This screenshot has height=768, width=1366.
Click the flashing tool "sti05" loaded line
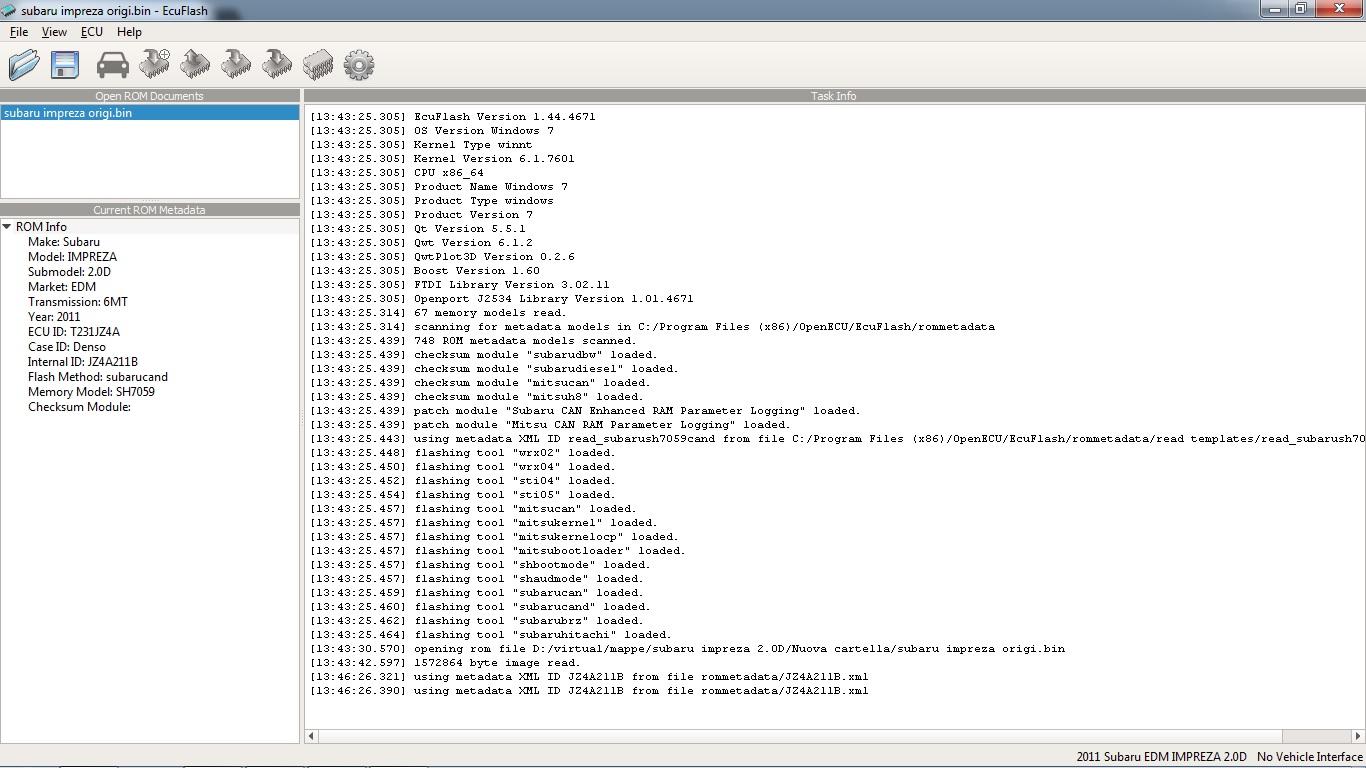click(x=463, y=494)
